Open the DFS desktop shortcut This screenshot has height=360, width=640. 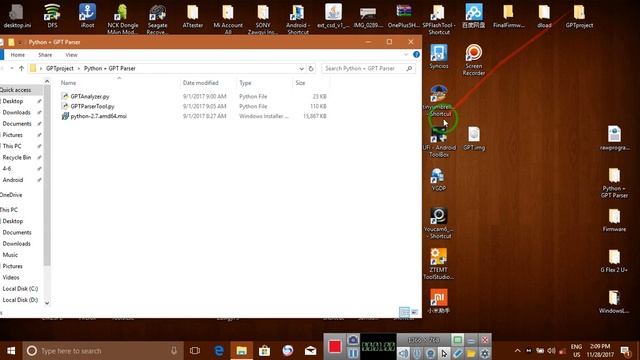tap(52, 16)
